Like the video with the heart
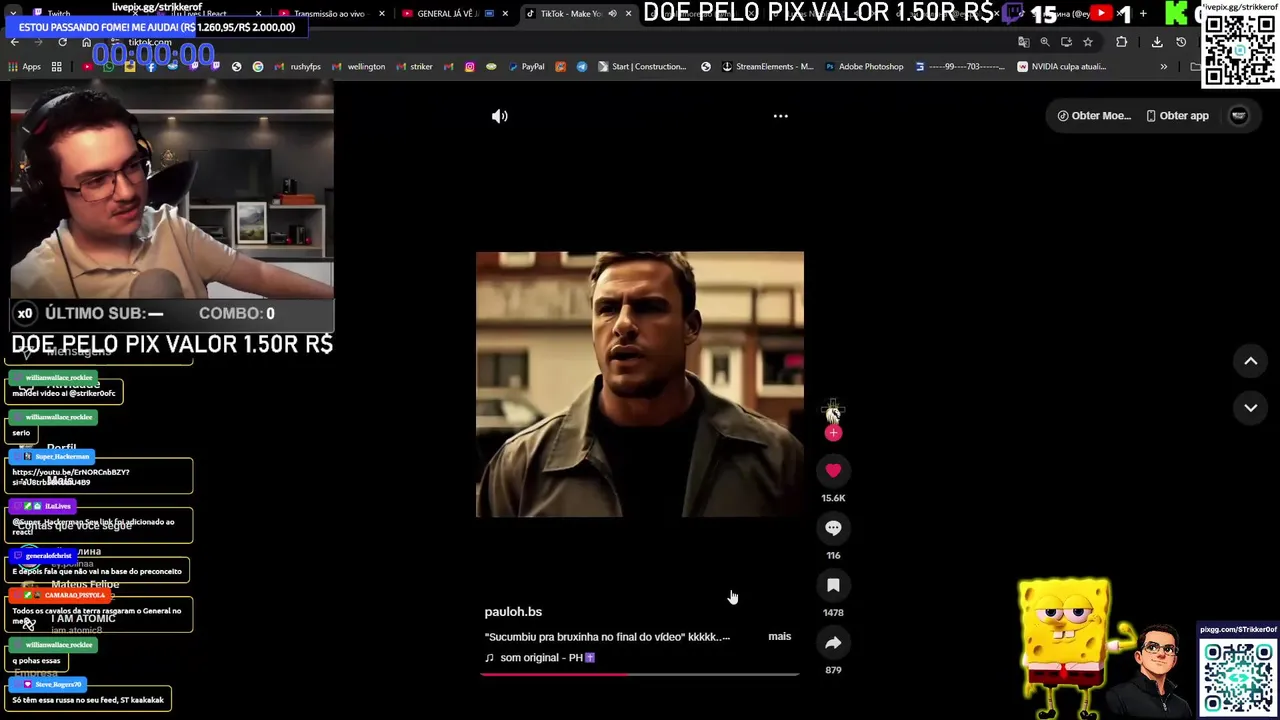This screenshot has height=720, width=1280. point(833,470)
